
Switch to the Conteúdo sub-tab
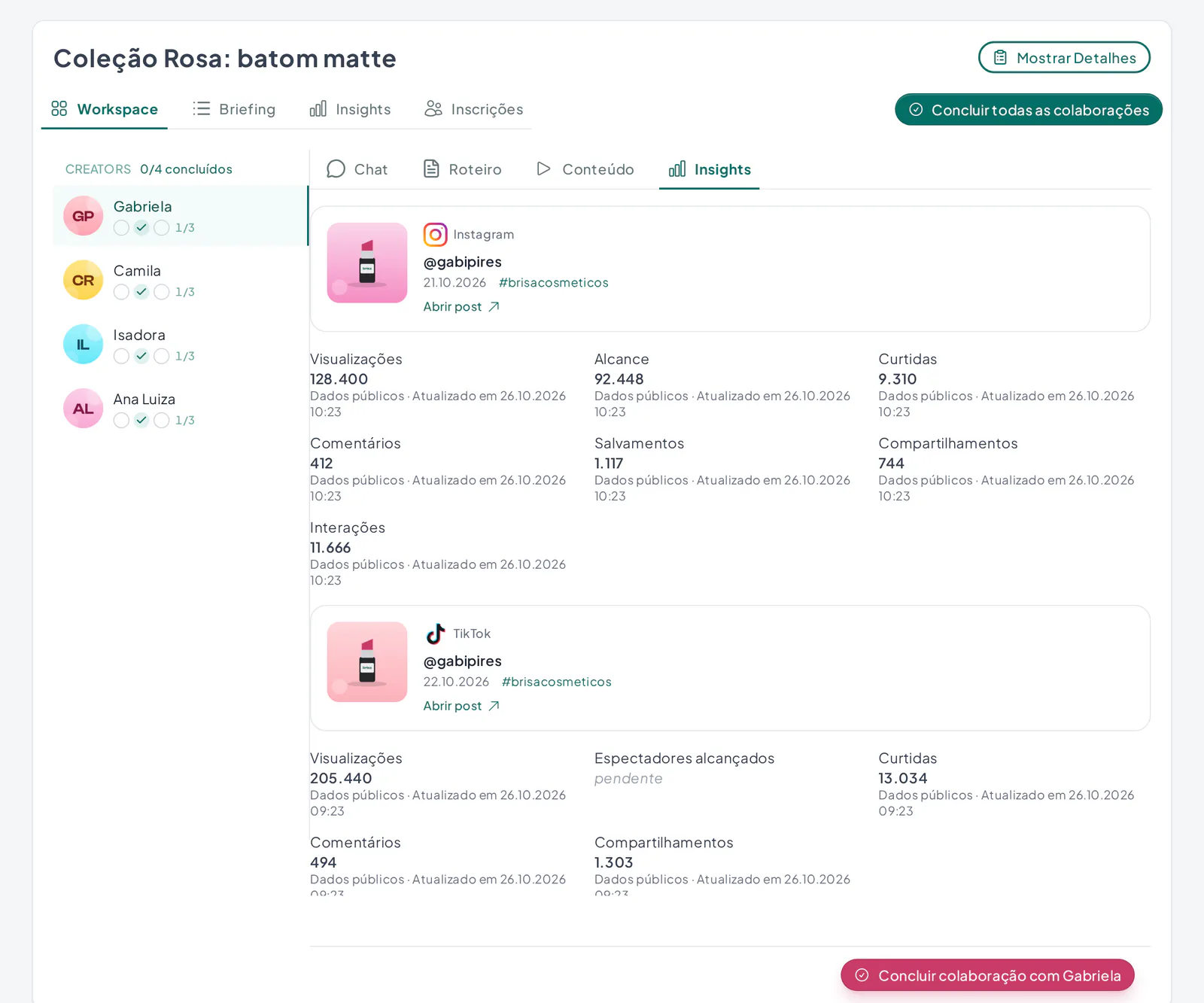click(x=585, y=169)
